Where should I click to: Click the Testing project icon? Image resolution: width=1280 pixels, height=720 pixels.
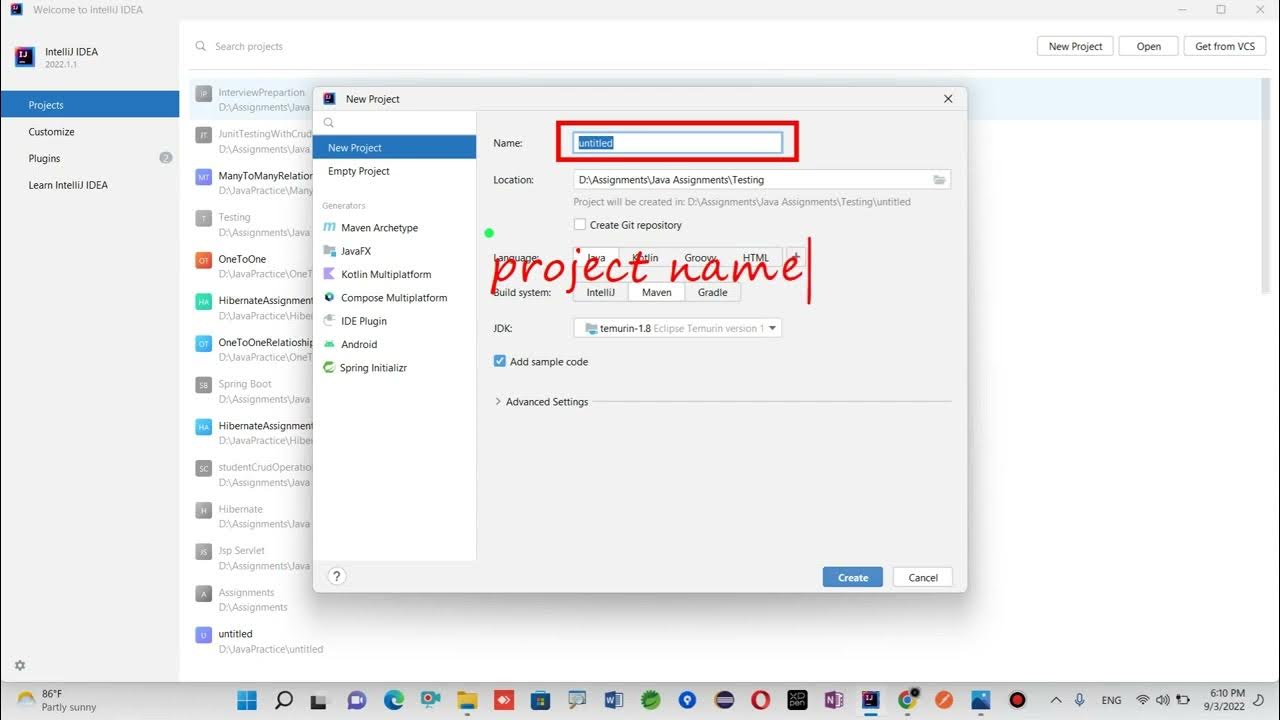coord(203,218)
